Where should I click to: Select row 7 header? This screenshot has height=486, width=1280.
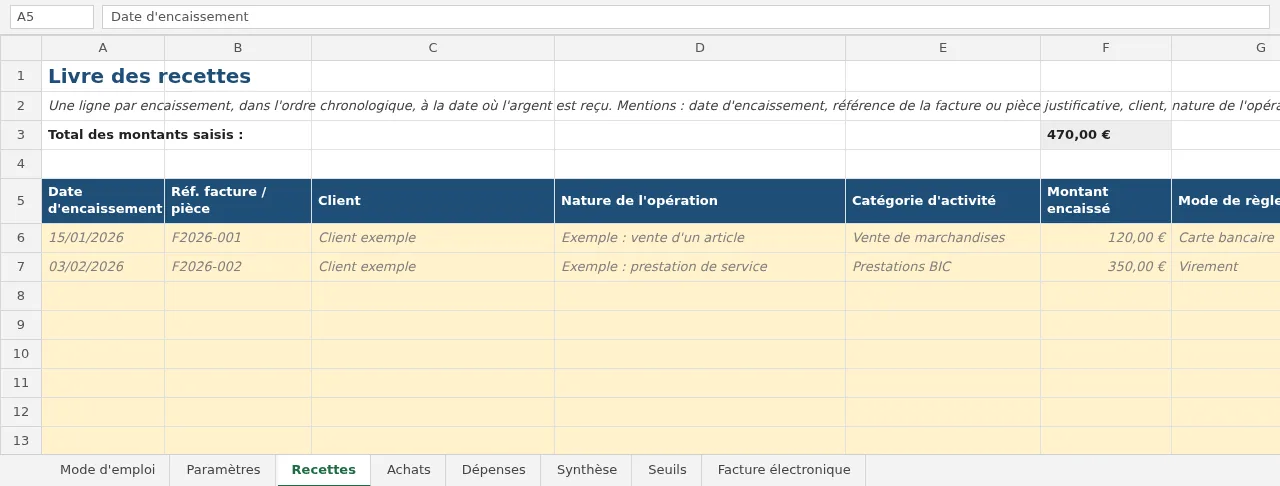click(x=21, y=267)
